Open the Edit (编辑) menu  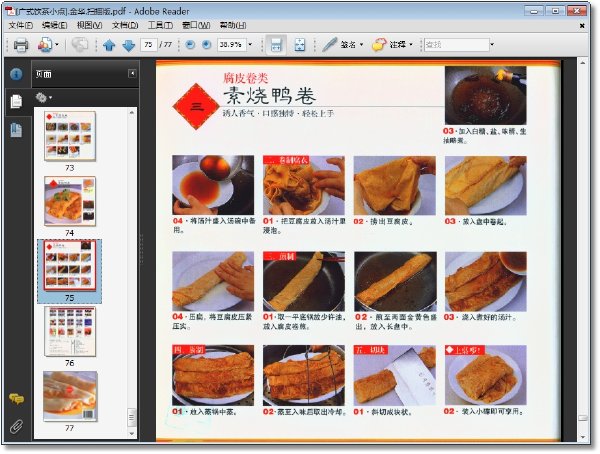(54, 25)
